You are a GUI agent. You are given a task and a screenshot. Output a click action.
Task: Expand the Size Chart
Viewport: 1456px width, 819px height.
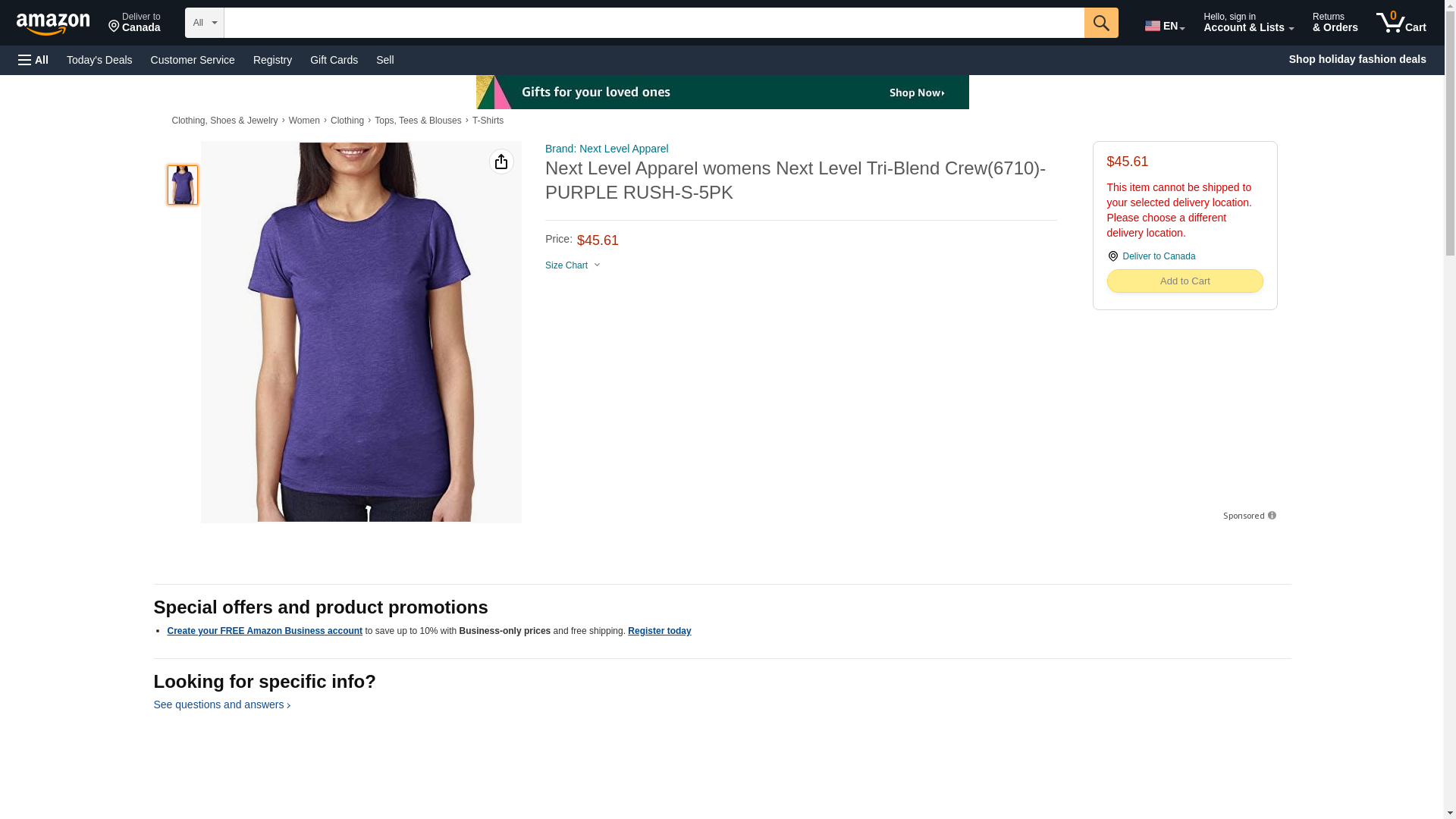[573, 265]
